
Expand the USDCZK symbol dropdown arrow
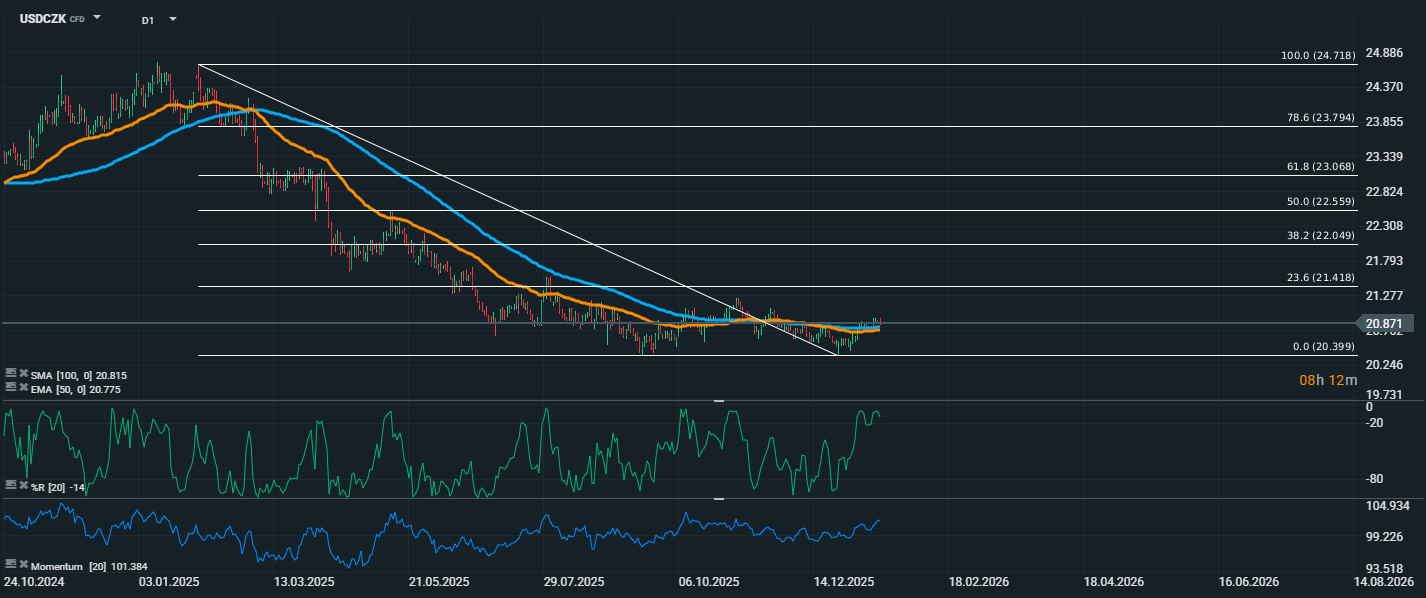(x=97, y=18)
